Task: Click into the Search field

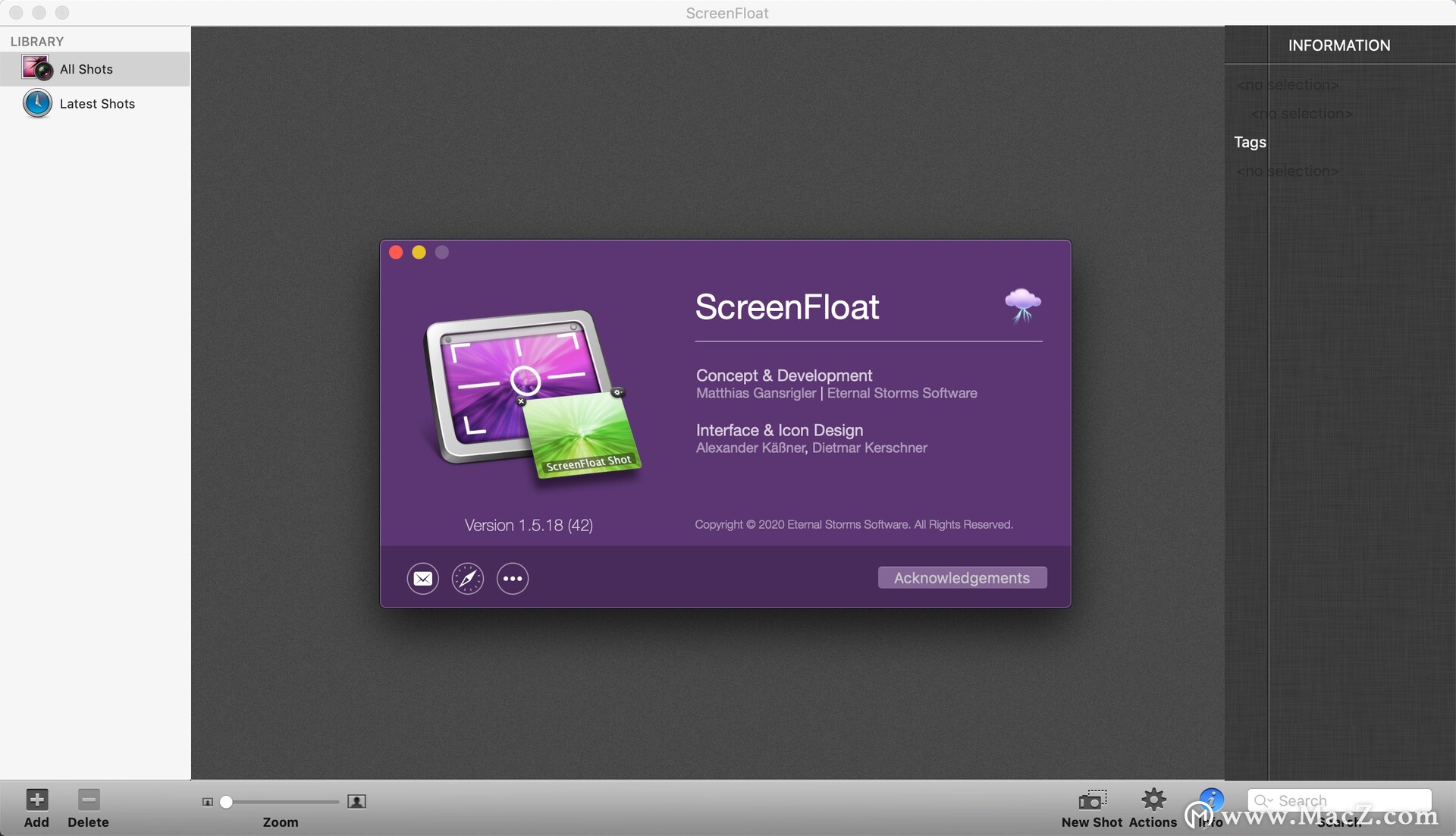Action: coord(1339,800)
